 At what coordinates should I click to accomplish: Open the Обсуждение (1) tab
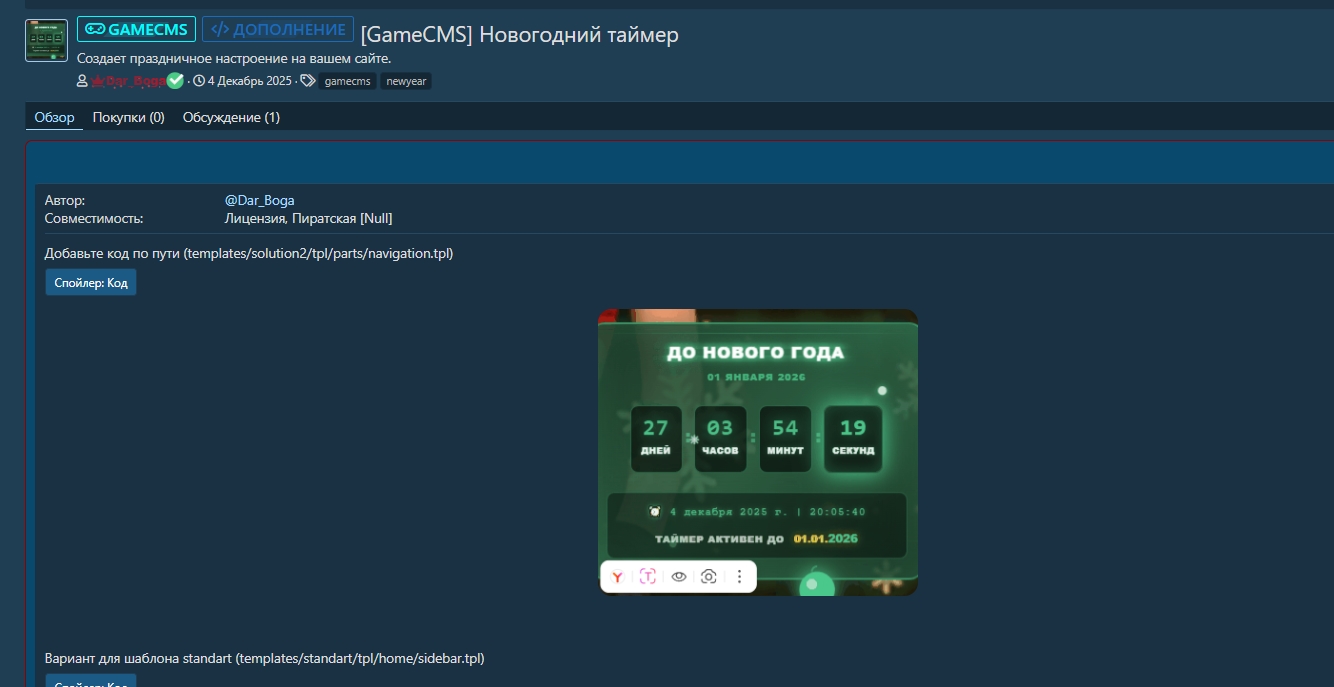tap(231, 117)
